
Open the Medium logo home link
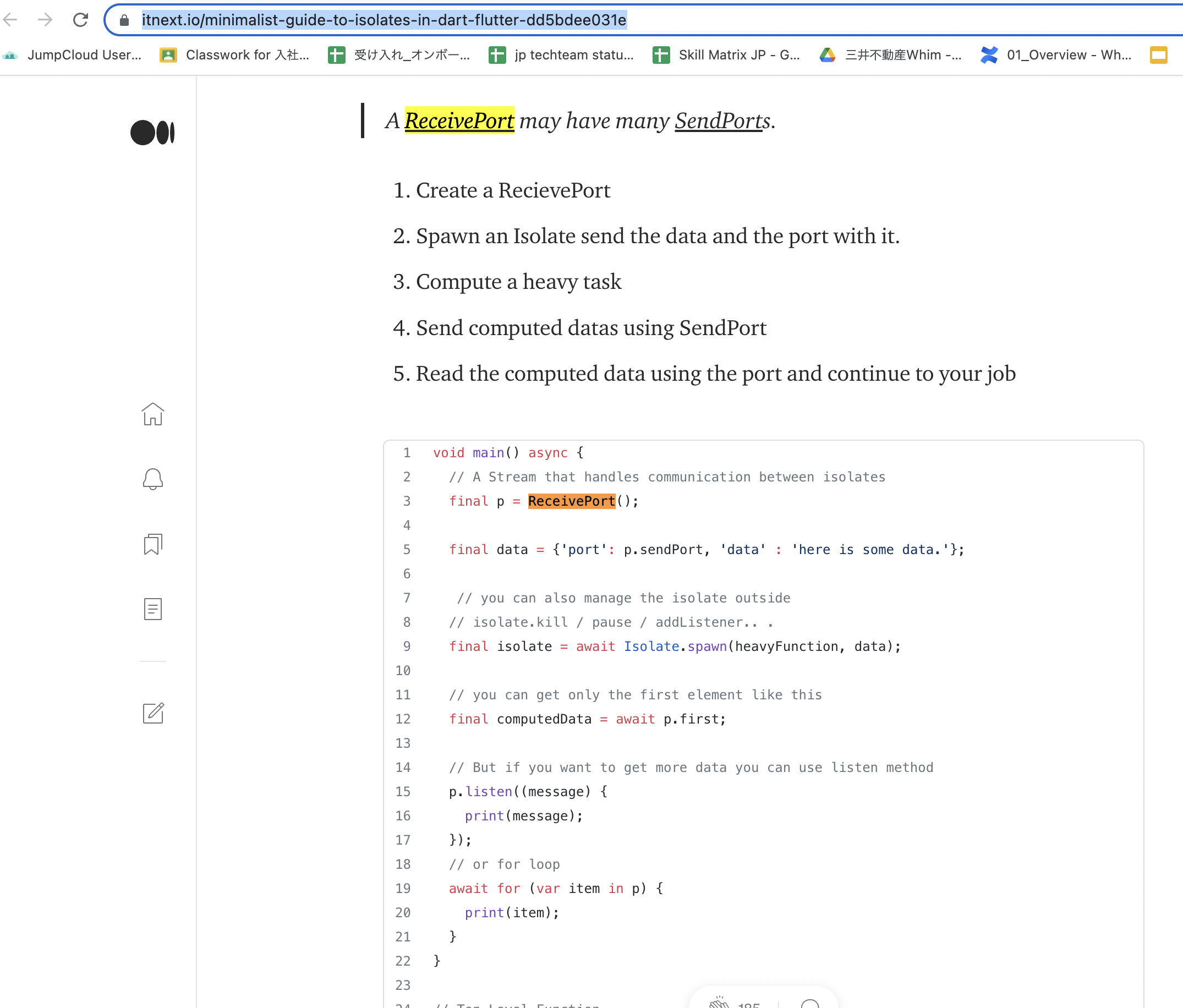pyautogui.click(x=152, y=133)
